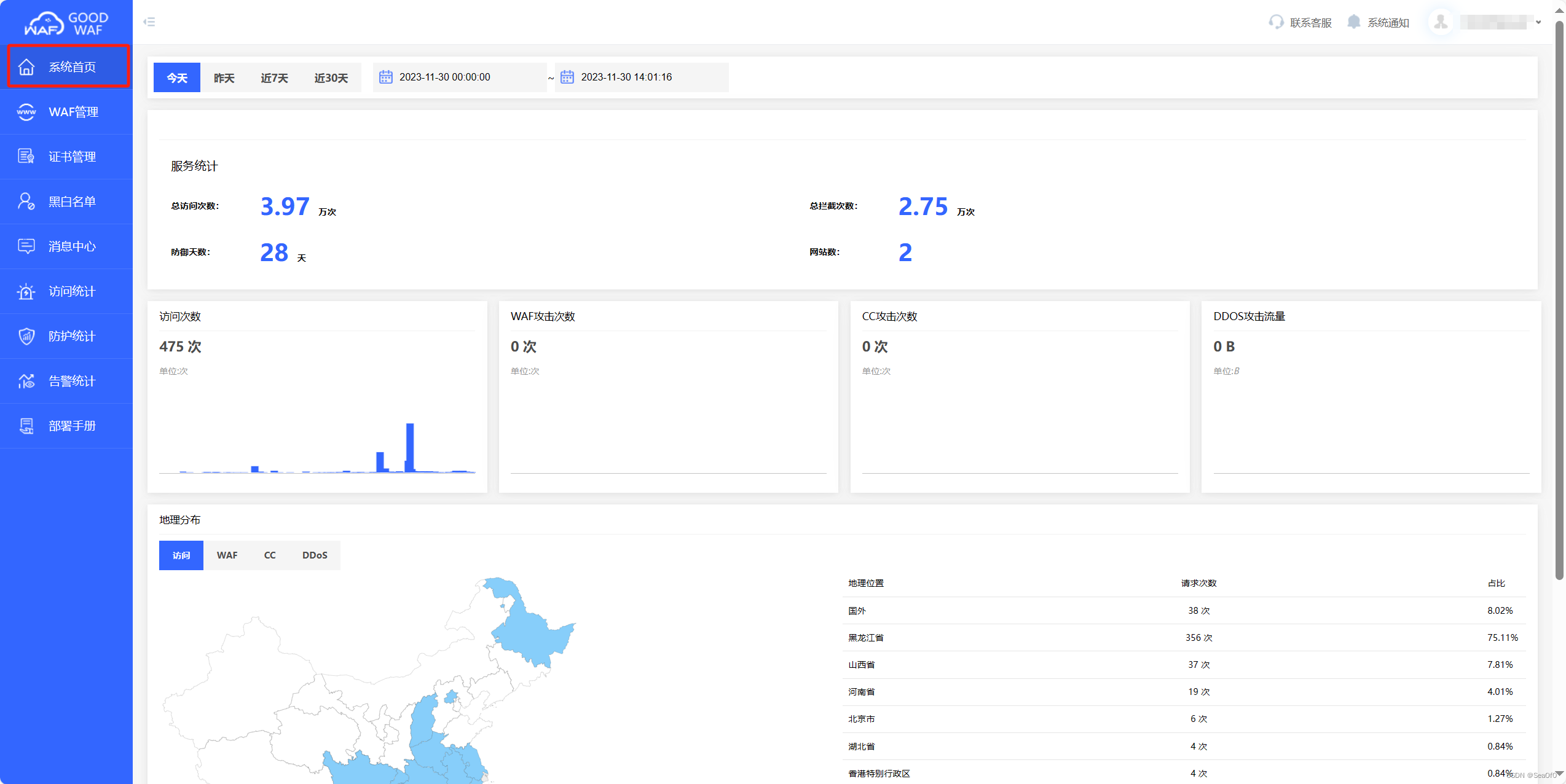Click the tallest bar in 访问次数 chart
The height and width of the screenshot is (784, 1566).
click(x=410, y=447)
